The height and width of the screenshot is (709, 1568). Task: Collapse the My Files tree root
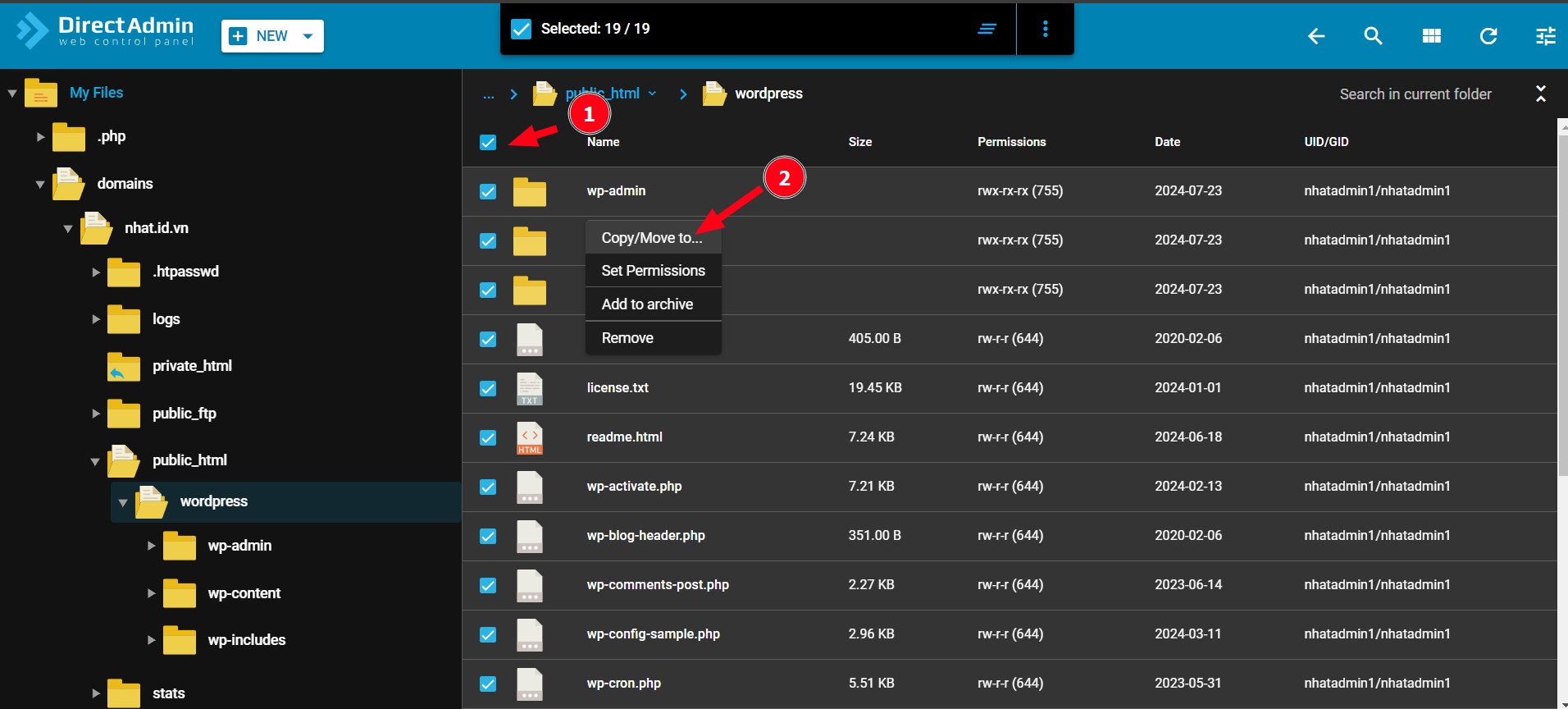pyautogui.click(x=12, y=94)
